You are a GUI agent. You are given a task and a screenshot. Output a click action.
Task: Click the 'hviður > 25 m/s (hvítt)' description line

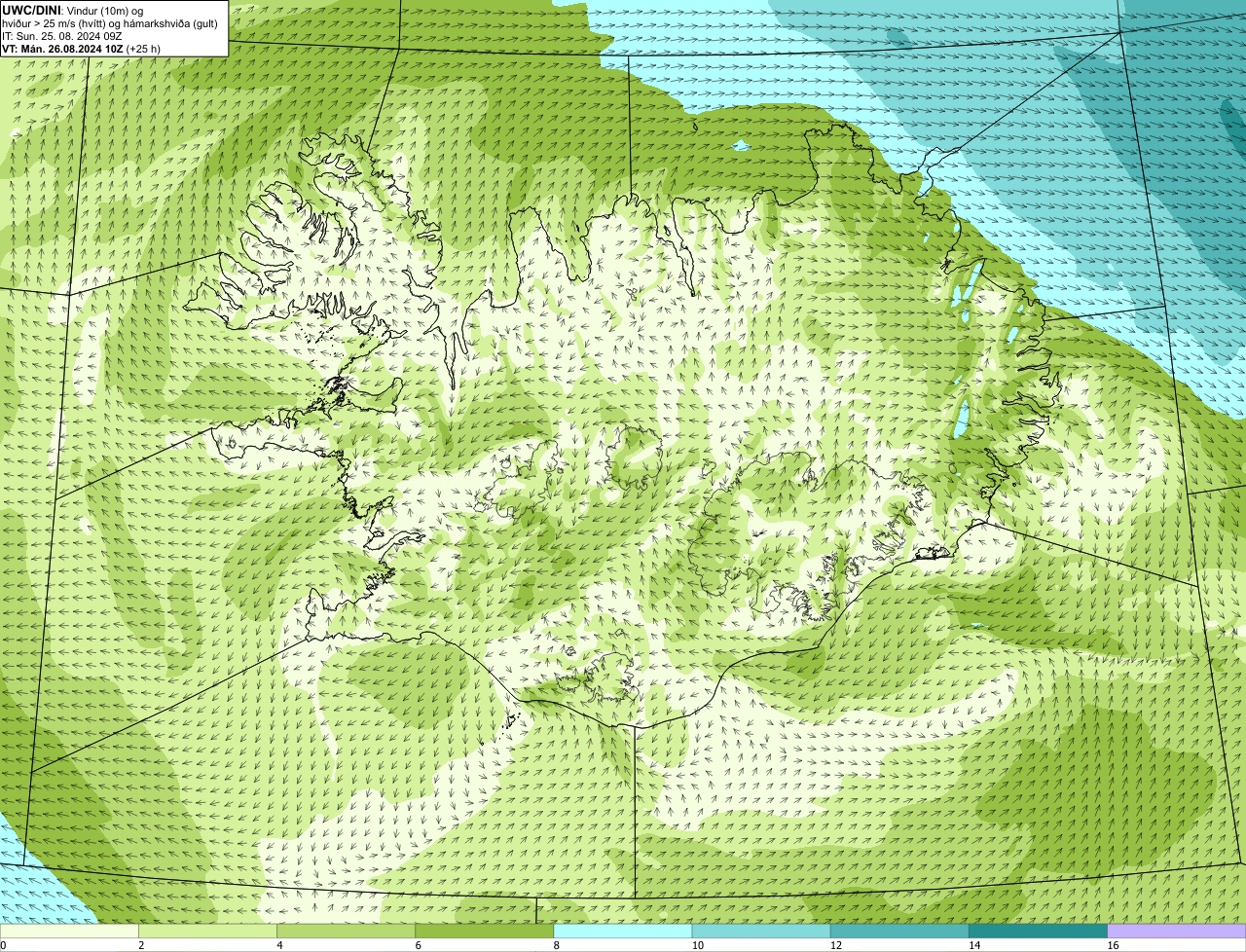pos(109,22)
